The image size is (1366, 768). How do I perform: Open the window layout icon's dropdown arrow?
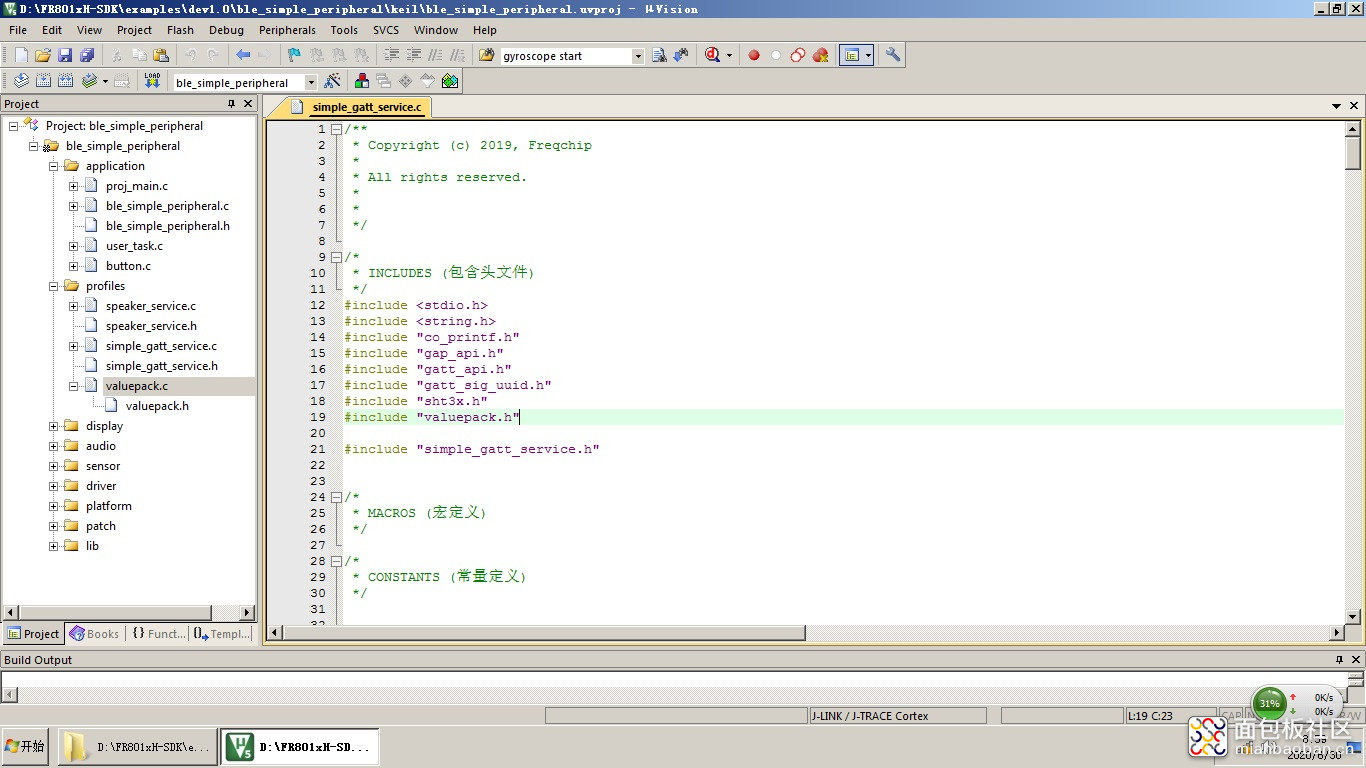pyautogui.click(x=868, y=56)
